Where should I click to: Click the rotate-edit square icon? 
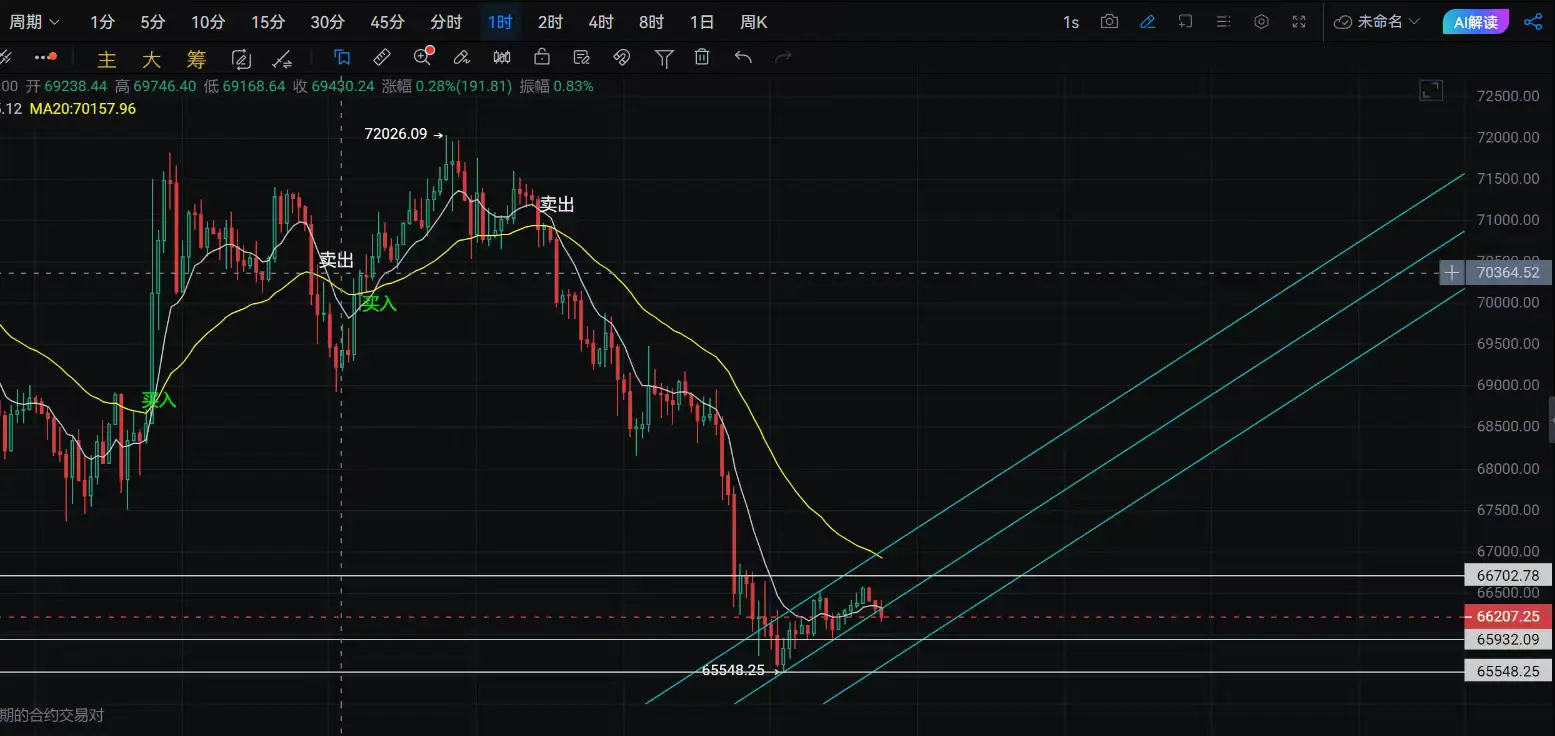point(240,59)
